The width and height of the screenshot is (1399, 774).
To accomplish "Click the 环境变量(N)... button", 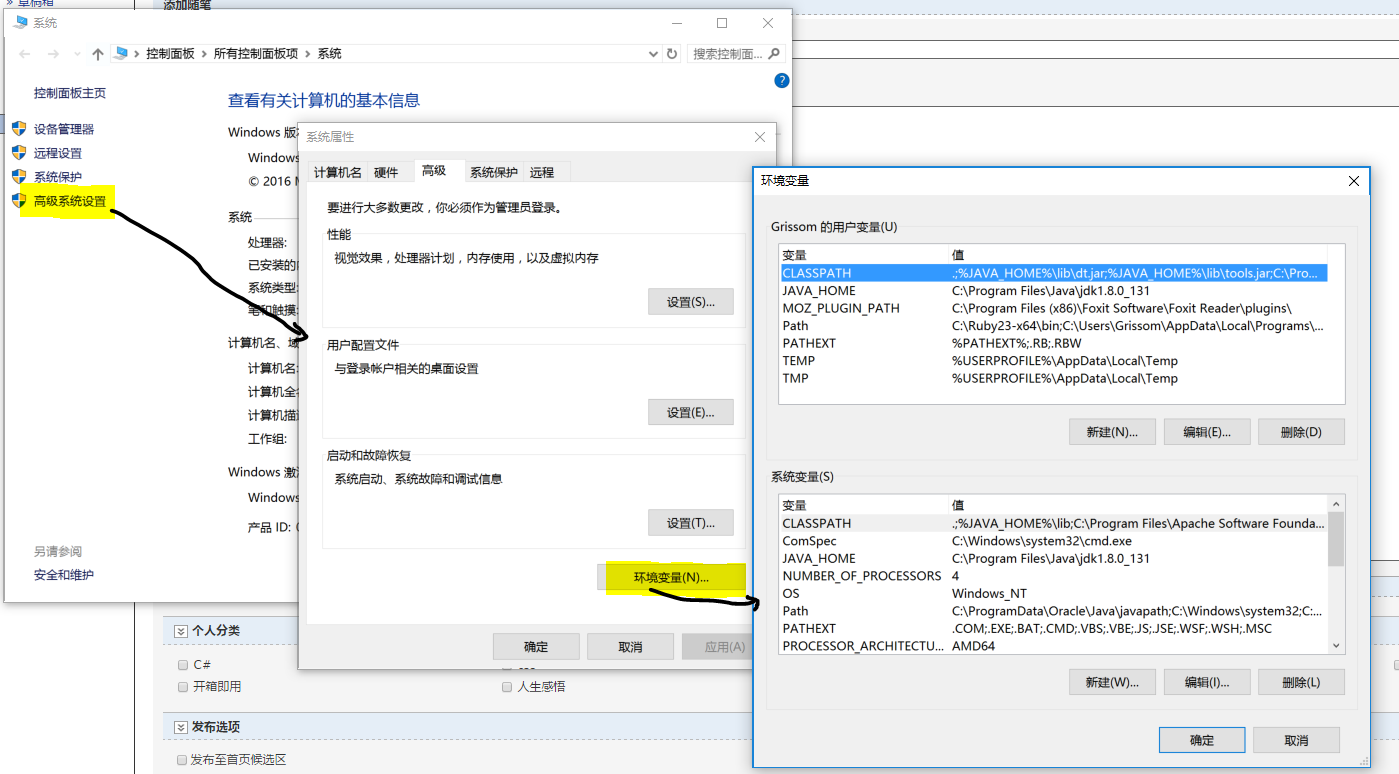I will [671, 577].
